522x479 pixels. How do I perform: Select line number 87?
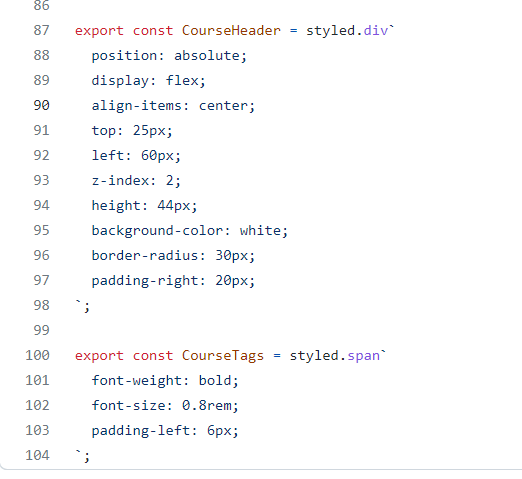click(42, 30)
